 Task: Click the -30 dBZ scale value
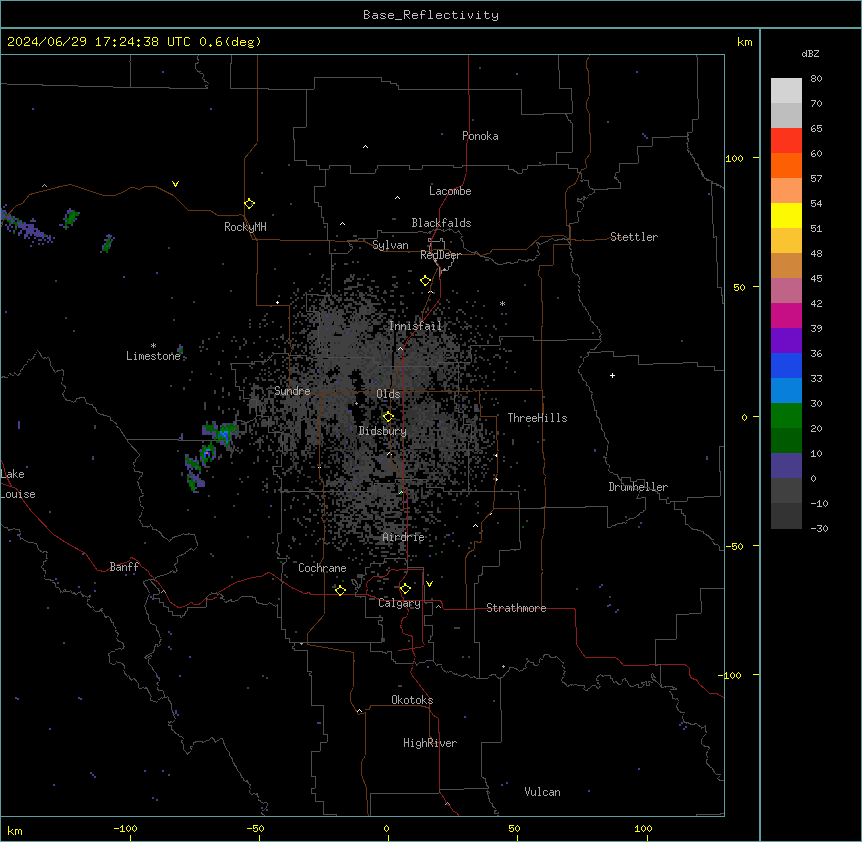[x=819, y=528]
